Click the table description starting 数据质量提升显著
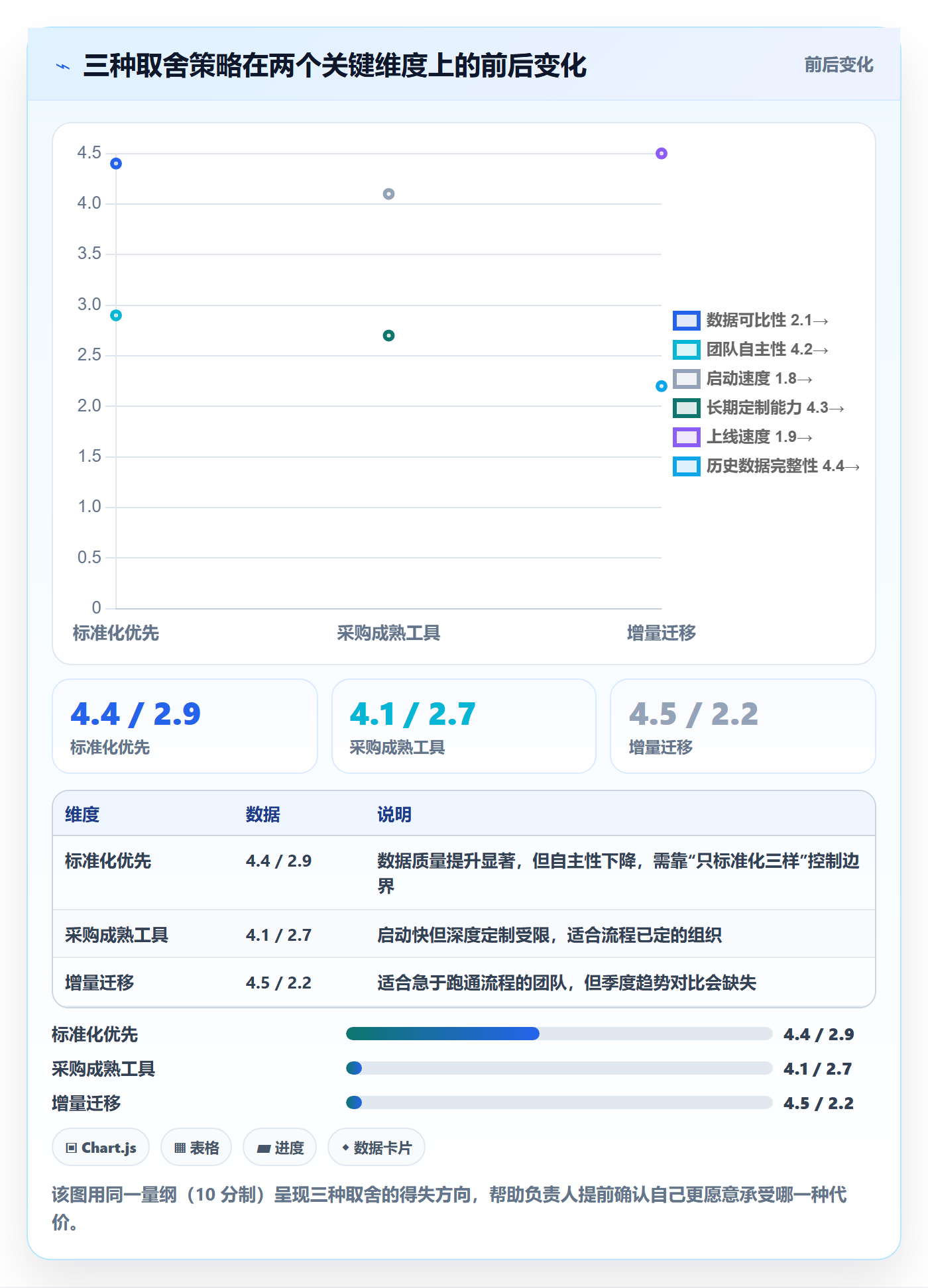The width and height of the screenshot is (928, 1288). tap(618, 873)
